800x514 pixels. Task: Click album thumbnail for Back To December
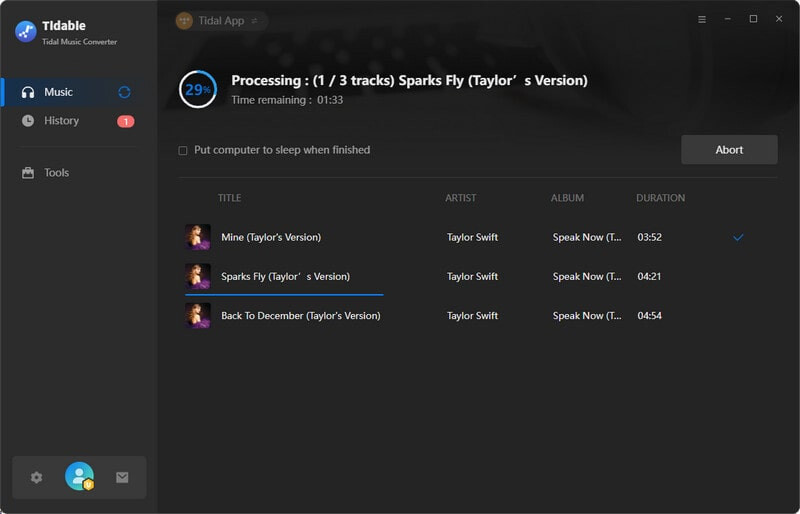[198, 315]
